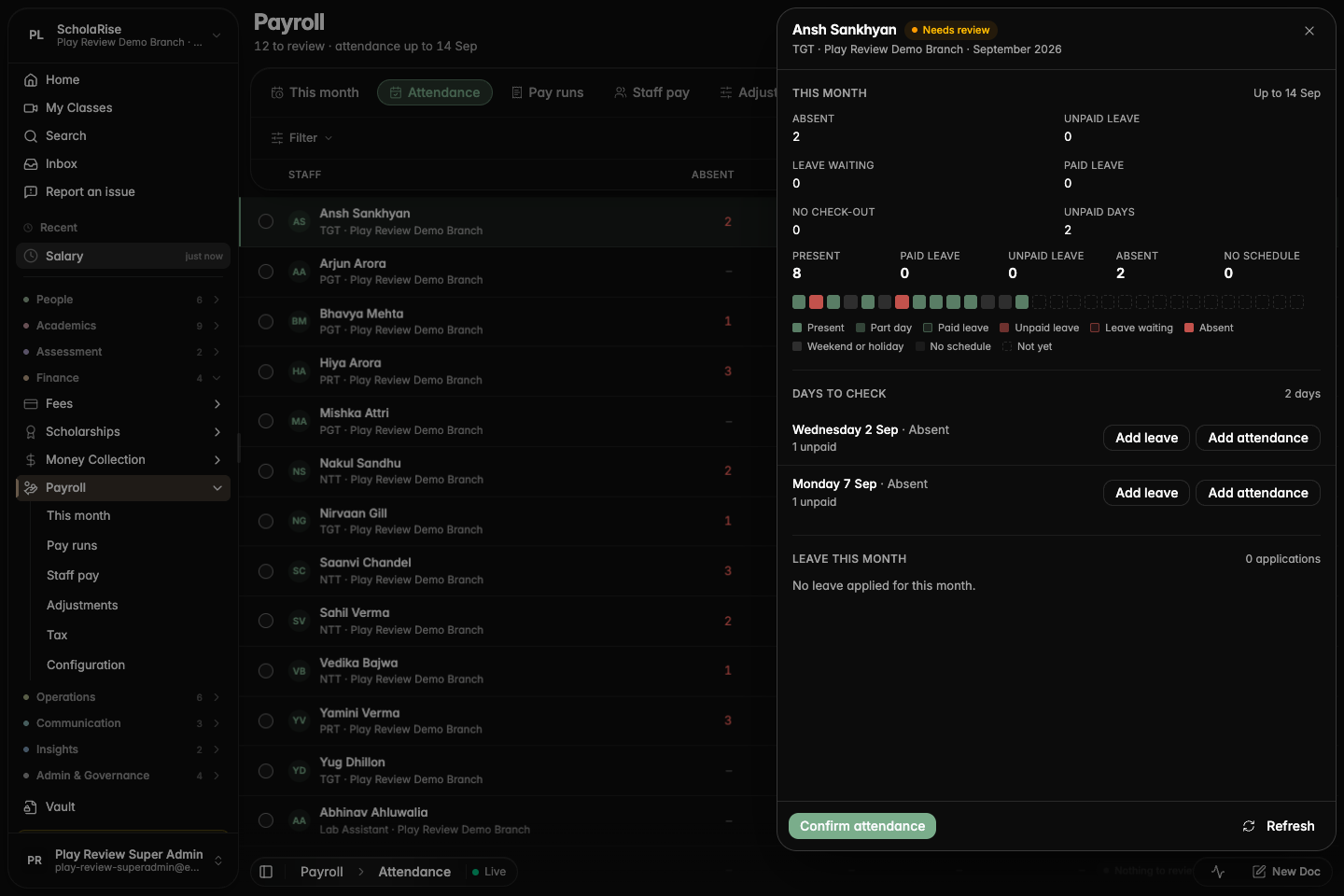The image size is (1344, 896).
Task: Select the Hiya Arora row radio circle
Action: [266, 371]
